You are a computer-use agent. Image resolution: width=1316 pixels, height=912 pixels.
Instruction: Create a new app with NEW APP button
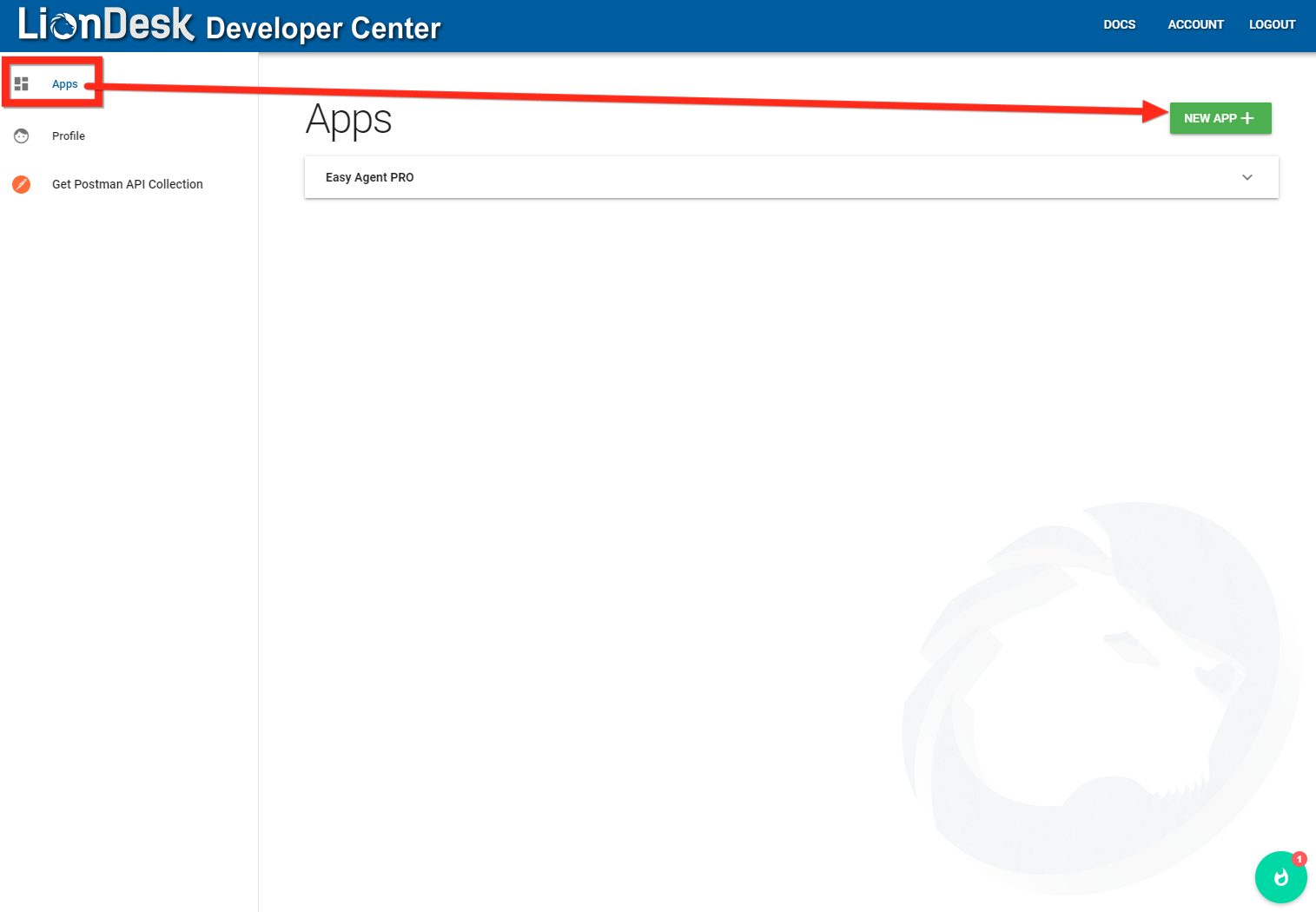coord(1220,118)
